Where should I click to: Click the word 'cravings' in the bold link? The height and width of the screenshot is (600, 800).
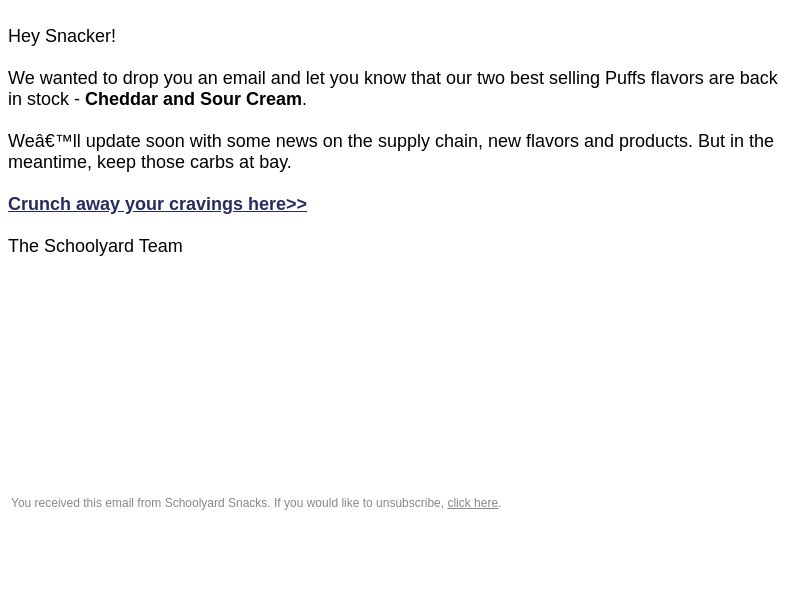click(x=206, y=204)
